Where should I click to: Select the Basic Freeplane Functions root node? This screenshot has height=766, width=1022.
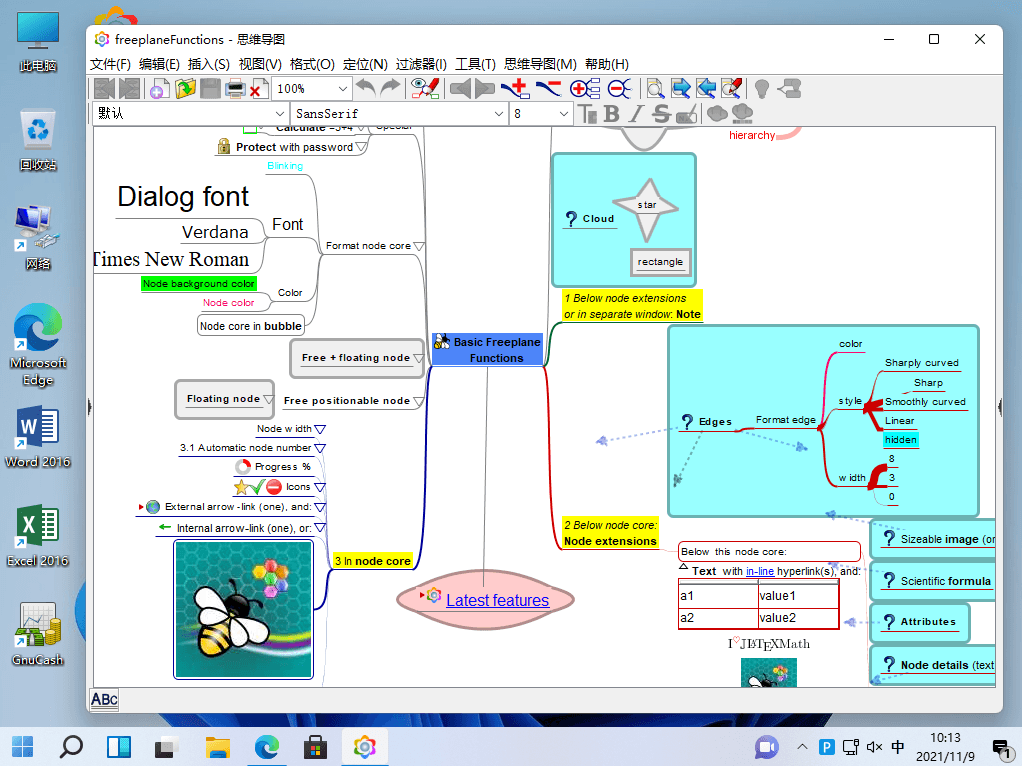click(488, 349)
